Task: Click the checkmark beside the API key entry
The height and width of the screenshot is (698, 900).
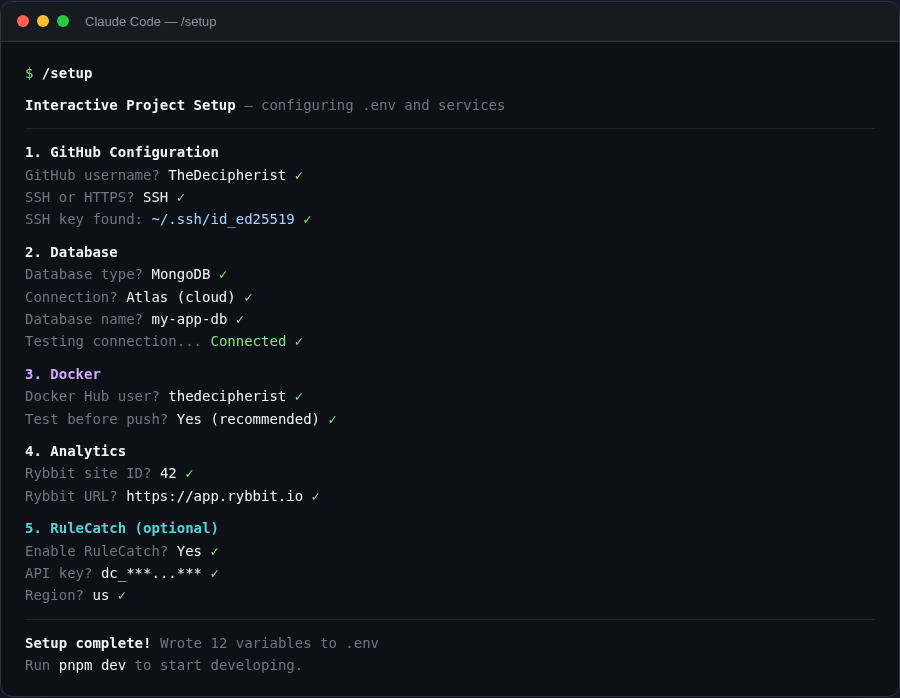Action: coord(216,573)
